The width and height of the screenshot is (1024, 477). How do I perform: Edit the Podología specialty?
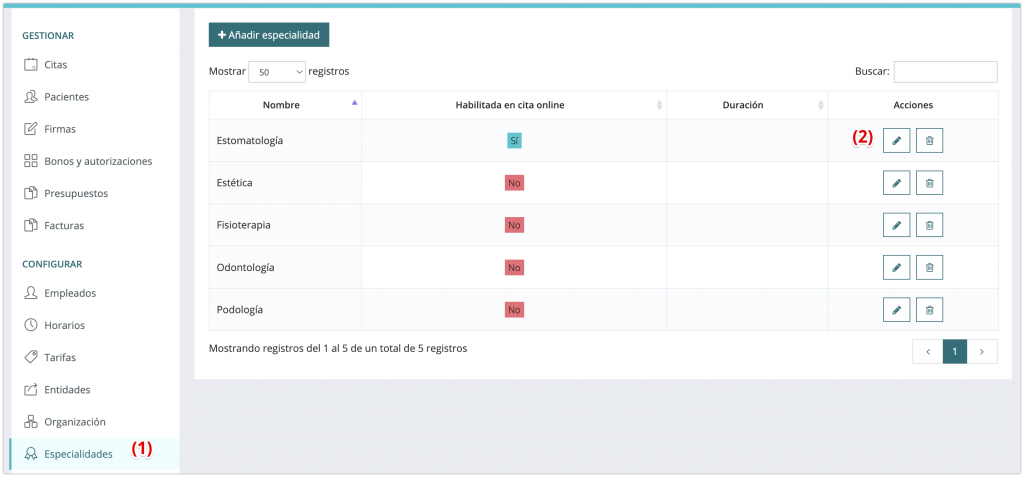[x=896, y=309]
